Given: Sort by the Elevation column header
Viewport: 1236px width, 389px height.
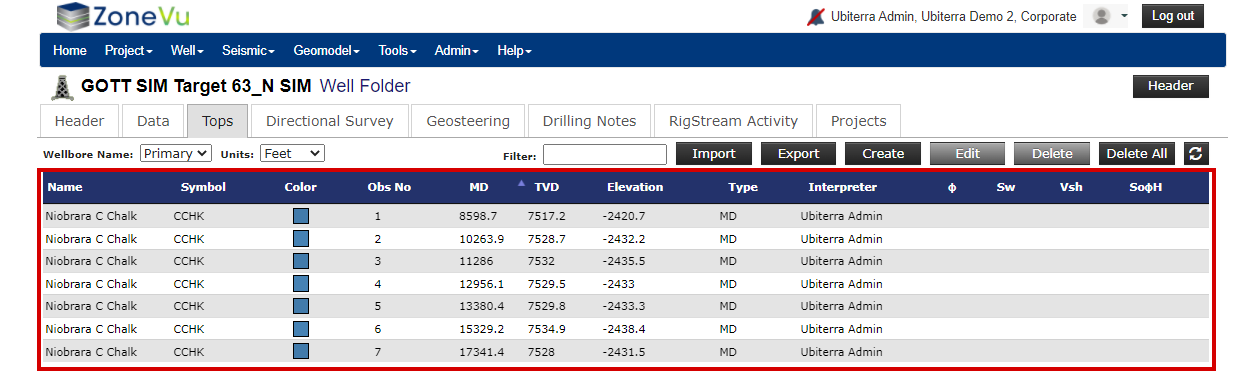Looking at the screenshot, I should (635, 187).
